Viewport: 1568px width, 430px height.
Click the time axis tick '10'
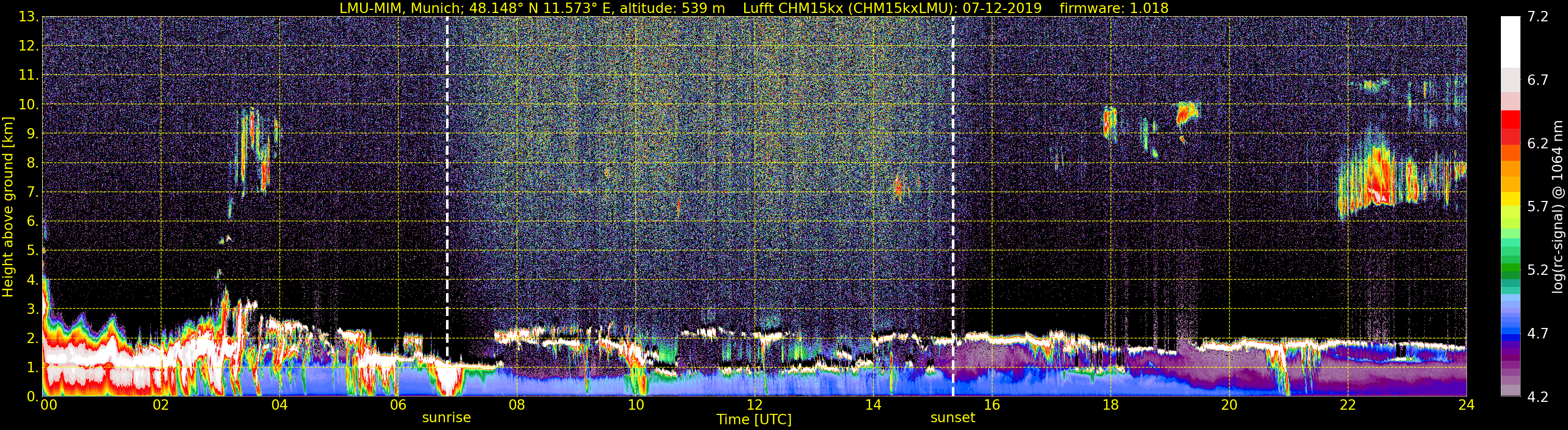tap(635, 406)
